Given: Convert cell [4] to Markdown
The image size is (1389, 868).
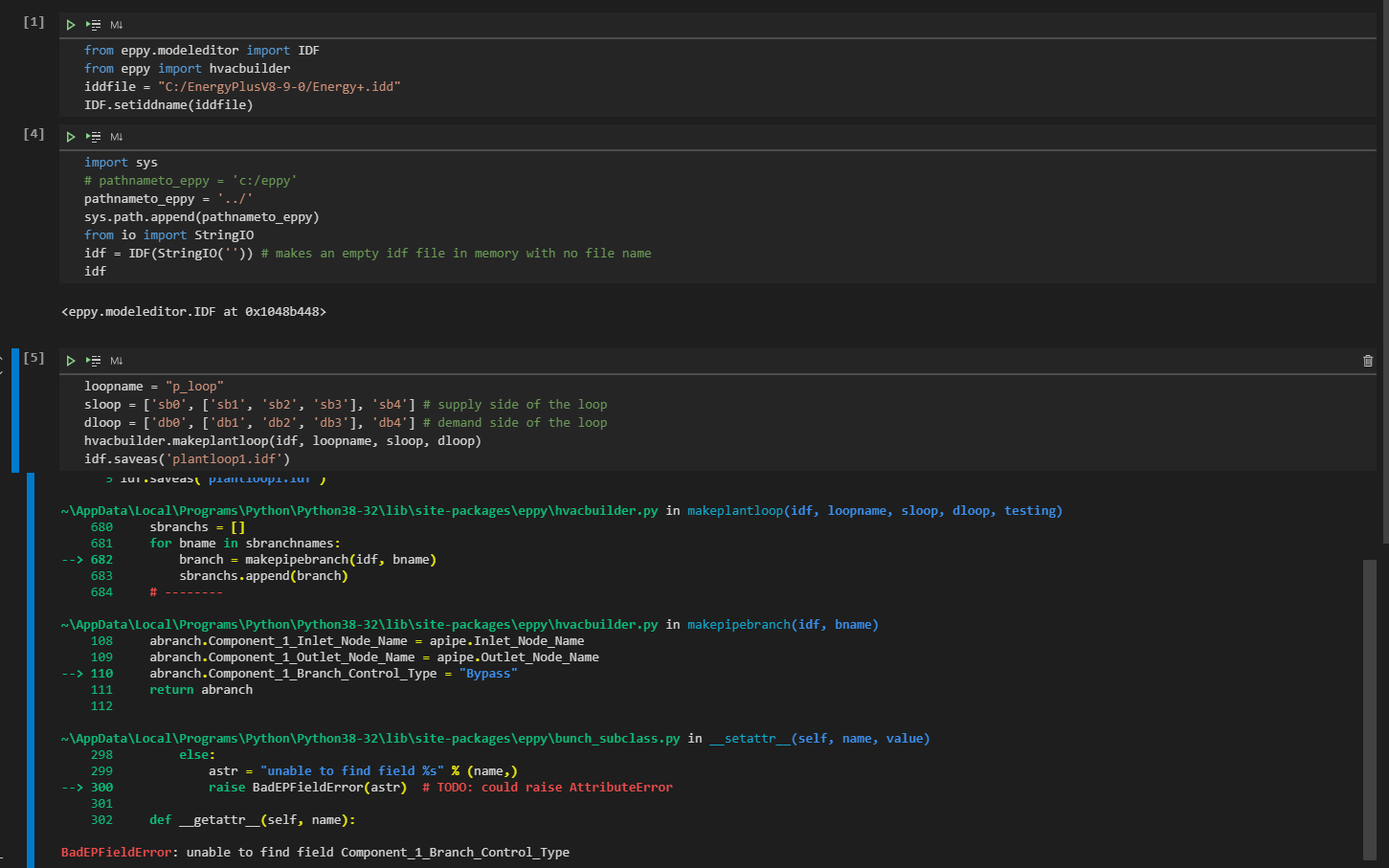Looking at the screenshot, I should tap(116, 136).
